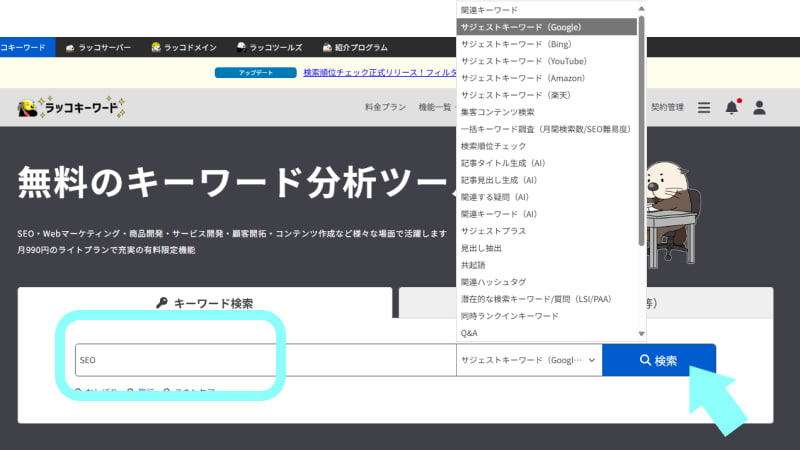800x450 pixels.
Task: Select 検索順位チェック option in list
Action: [x=546, y=146]
